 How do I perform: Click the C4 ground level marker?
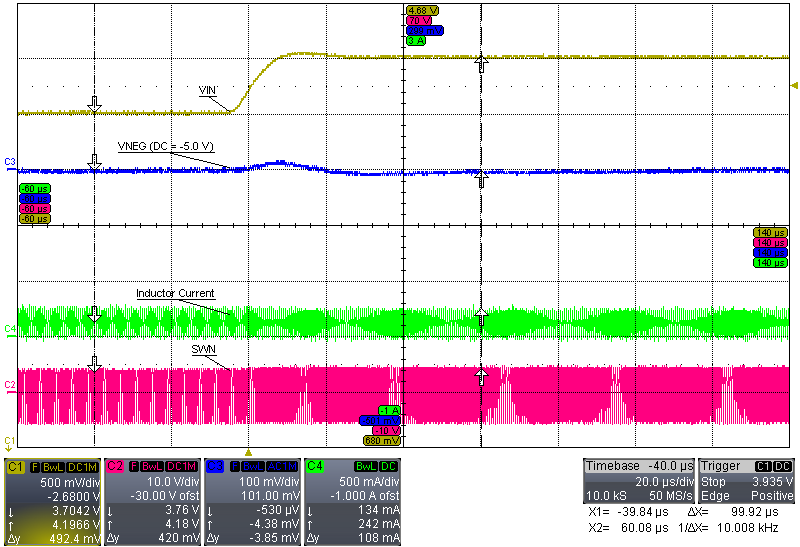point(10,328)
